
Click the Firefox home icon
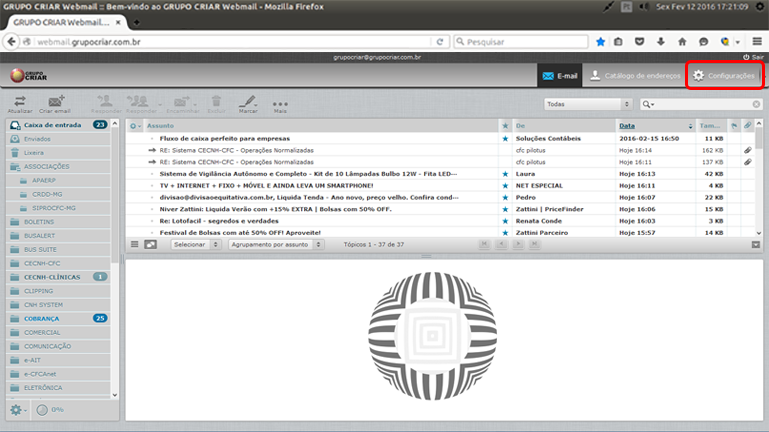(682, 42)
